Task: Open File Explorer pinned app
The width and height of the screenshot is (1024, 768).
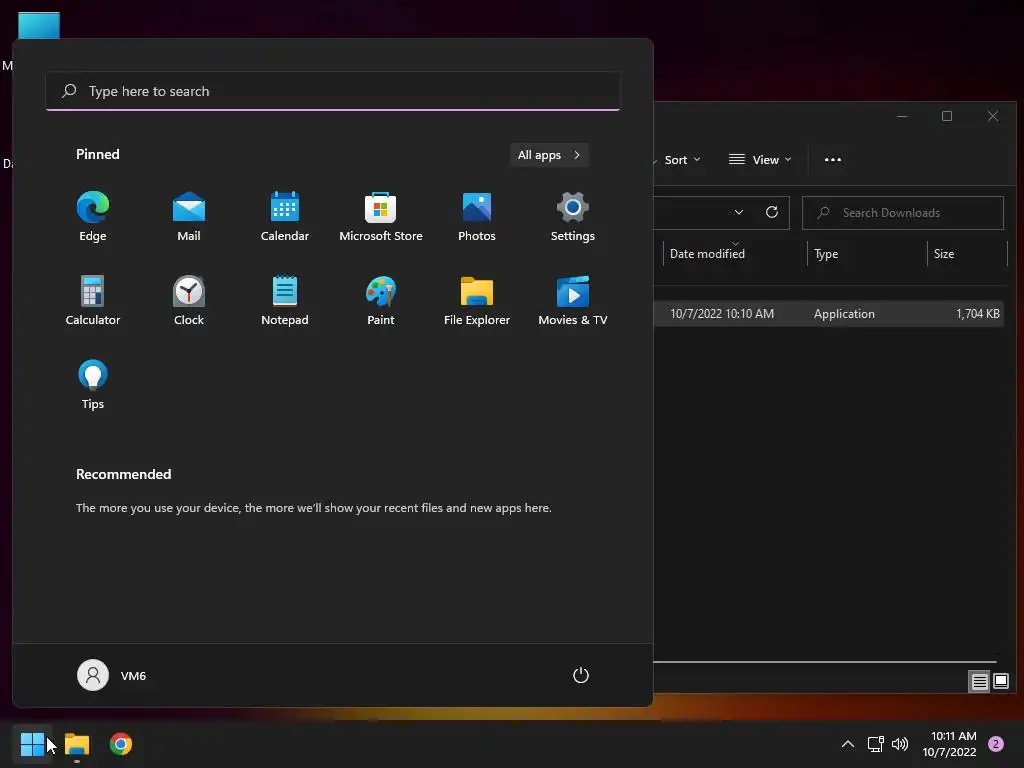Action: coord(477,300)
